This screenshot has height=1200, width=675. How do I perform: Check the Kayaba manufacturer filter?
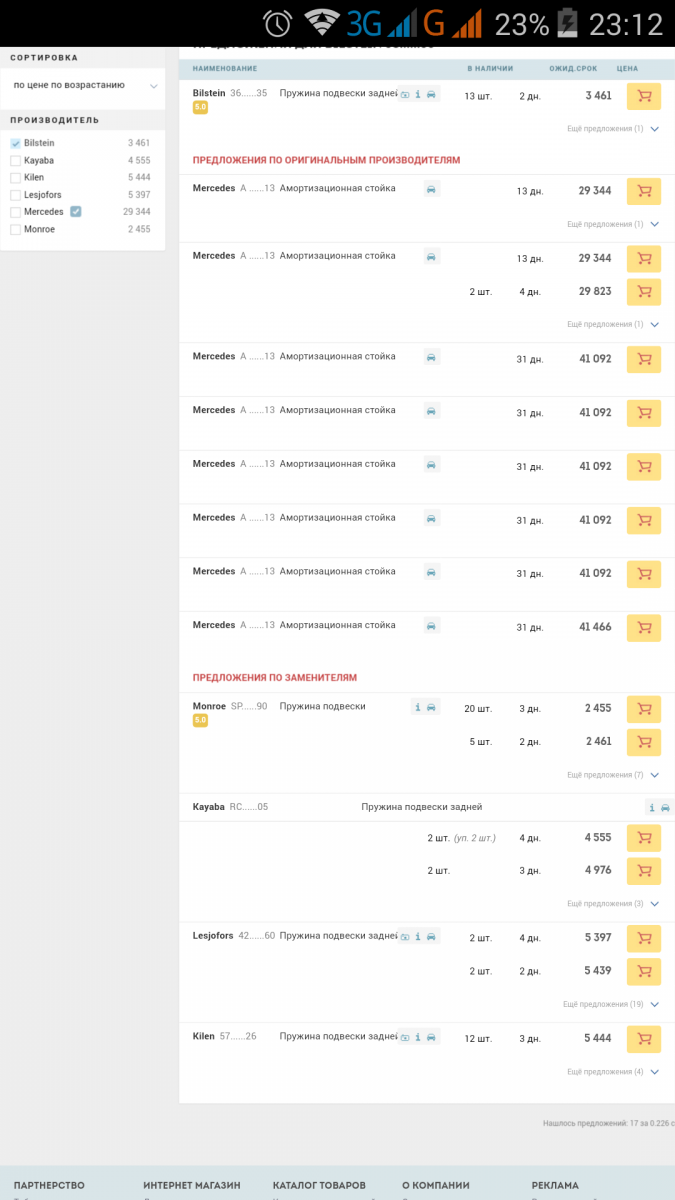point(15,160)
